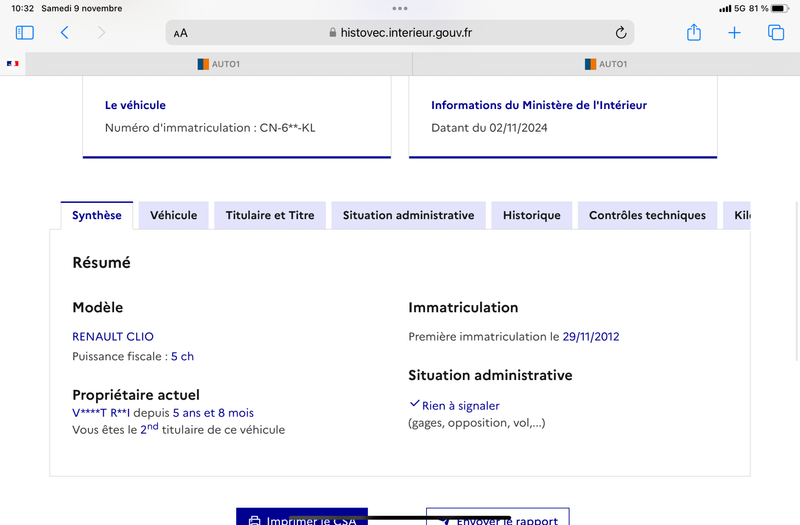Screen dimensions: 800x525
Task: Click the Samedi 9 novembre date
Action: [x=82, y=8]
